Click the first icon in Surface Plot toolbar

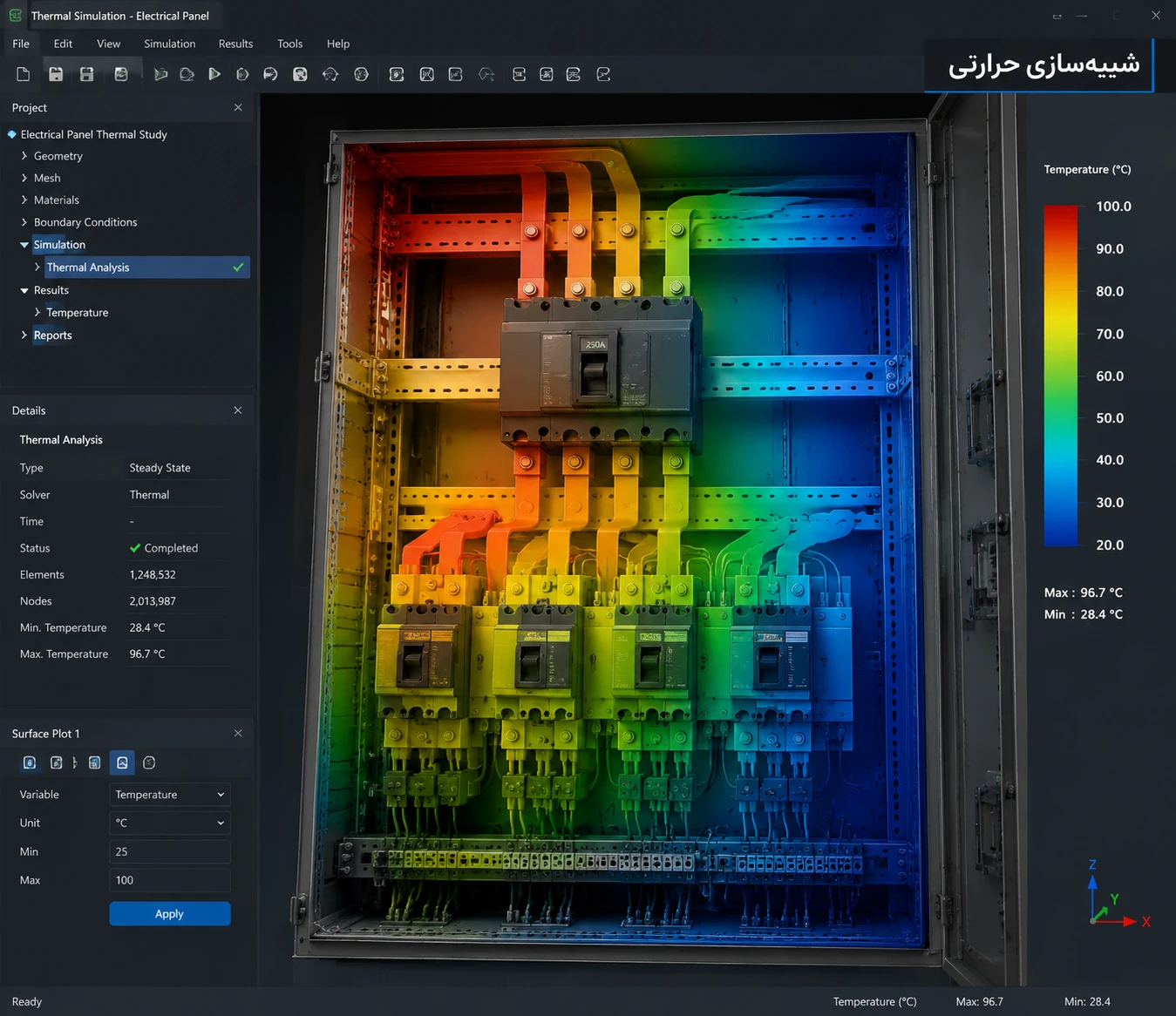tap(30, 762)
